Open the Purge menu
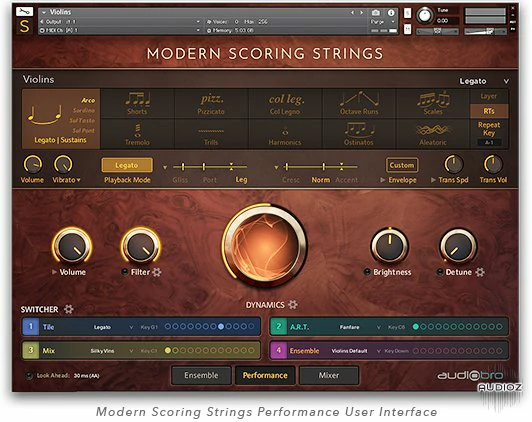 click(383, 22)
